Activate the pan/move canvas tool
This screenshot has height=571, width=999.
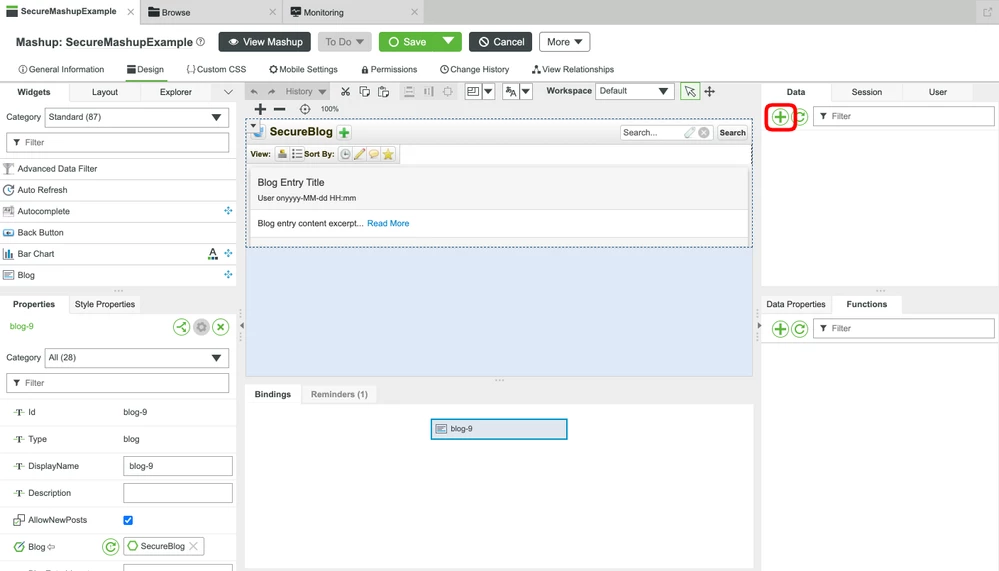(709, 92)
